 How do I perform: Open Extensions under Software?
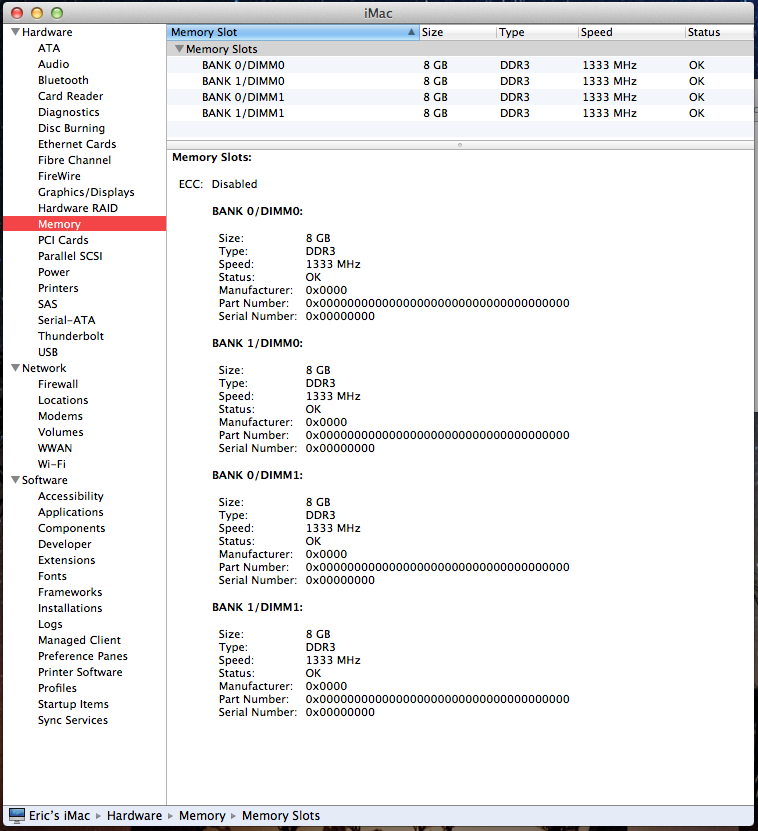click(x=67, y=560)
